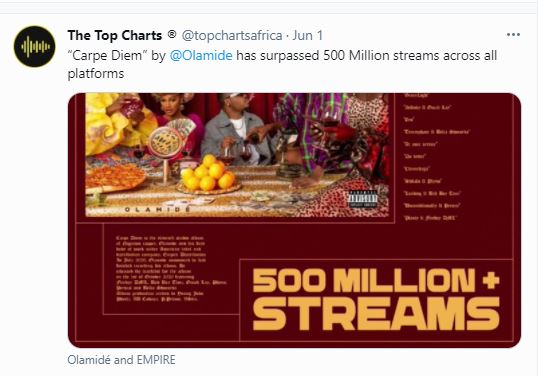The image size is (552, 376).
Task: Click the Olamidé and EMPIRE caption
Action: tap(121, 360)
